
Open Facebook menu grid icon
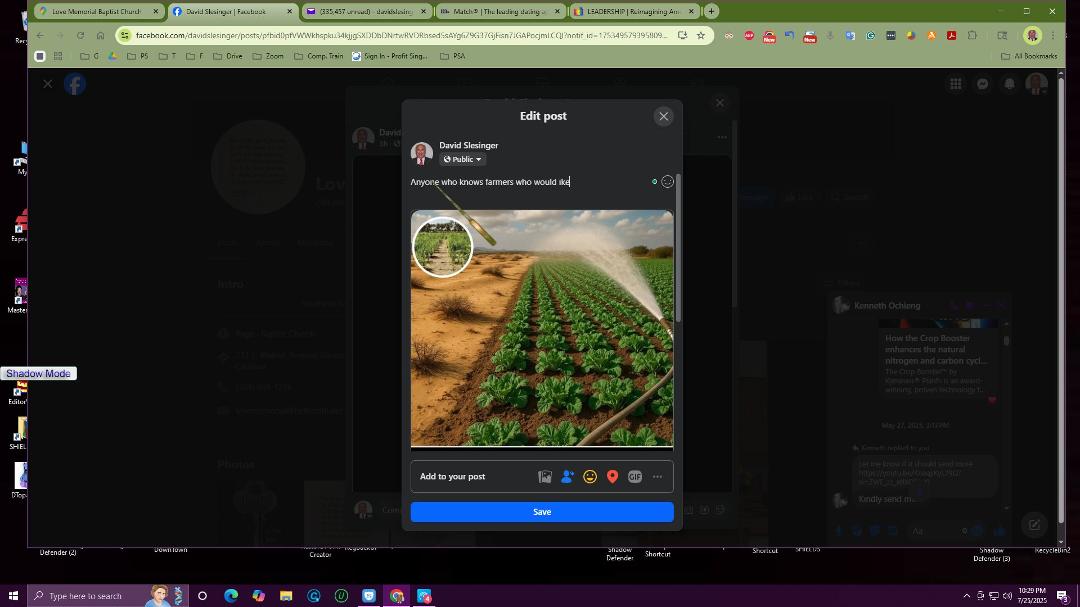click(x=956, y=84)
